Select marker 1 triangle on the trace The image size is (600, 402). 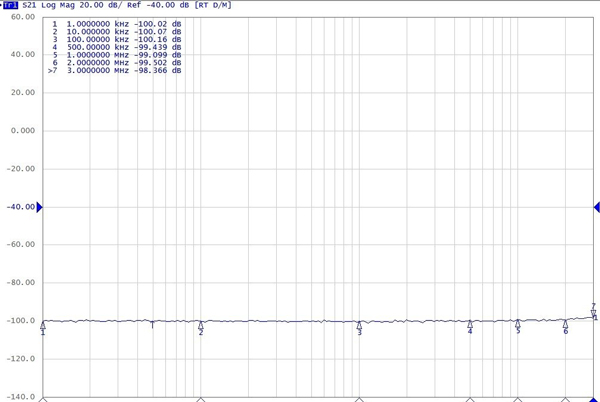[x=43, y=325]
